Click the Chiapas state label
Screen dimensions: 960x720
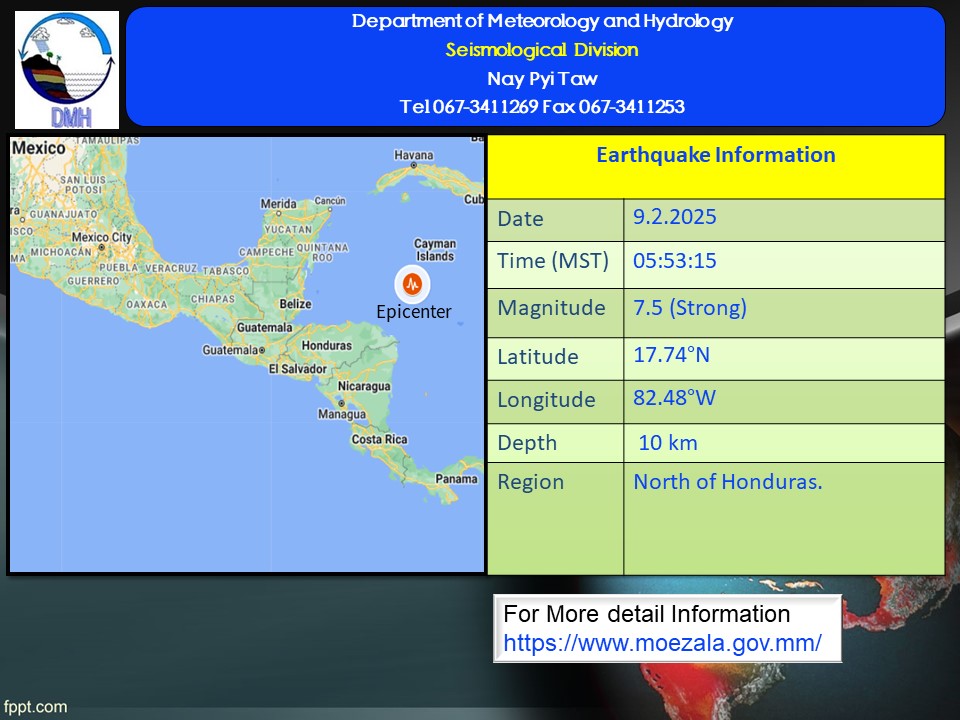(212, 299)
